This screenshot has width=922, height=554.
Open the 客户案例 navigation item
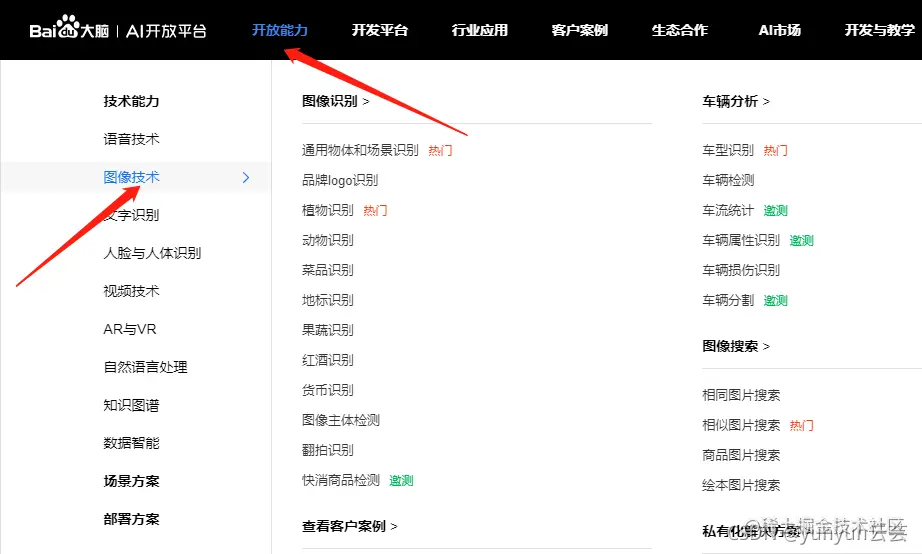tap(580, 30)
